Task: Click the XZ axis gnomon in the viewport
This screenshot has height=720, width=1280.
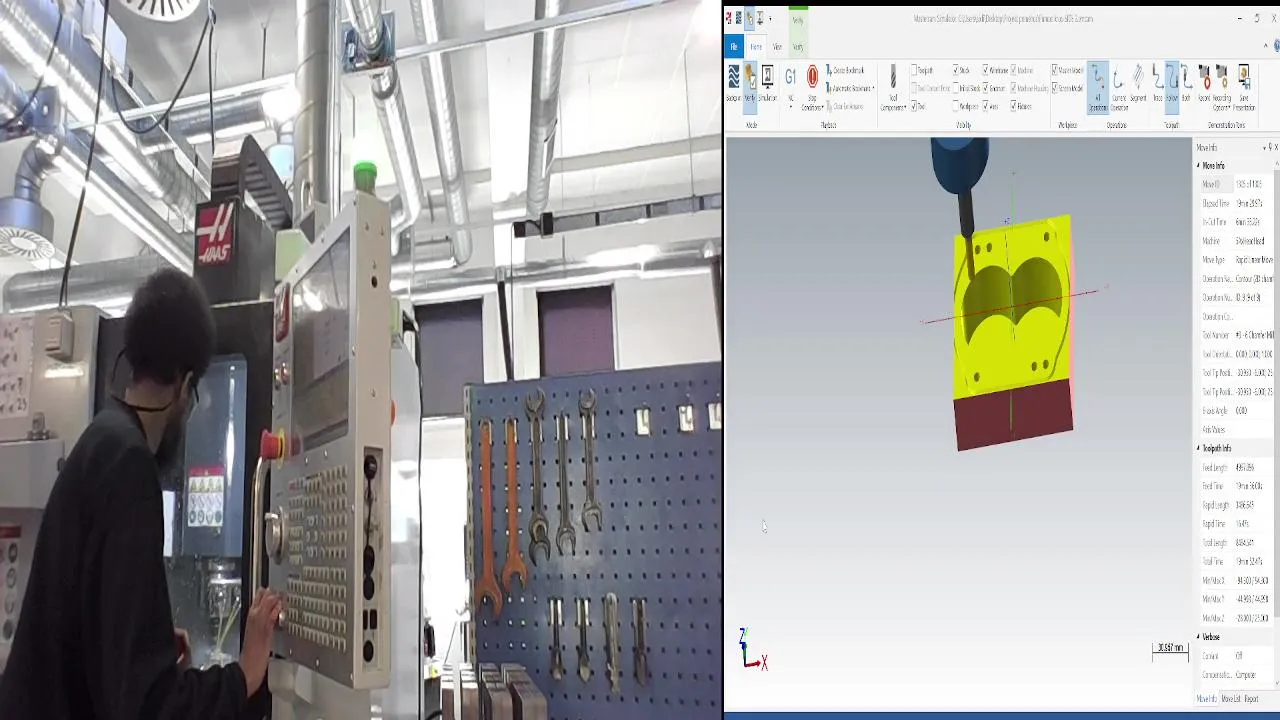Action: tap(752, 650)
